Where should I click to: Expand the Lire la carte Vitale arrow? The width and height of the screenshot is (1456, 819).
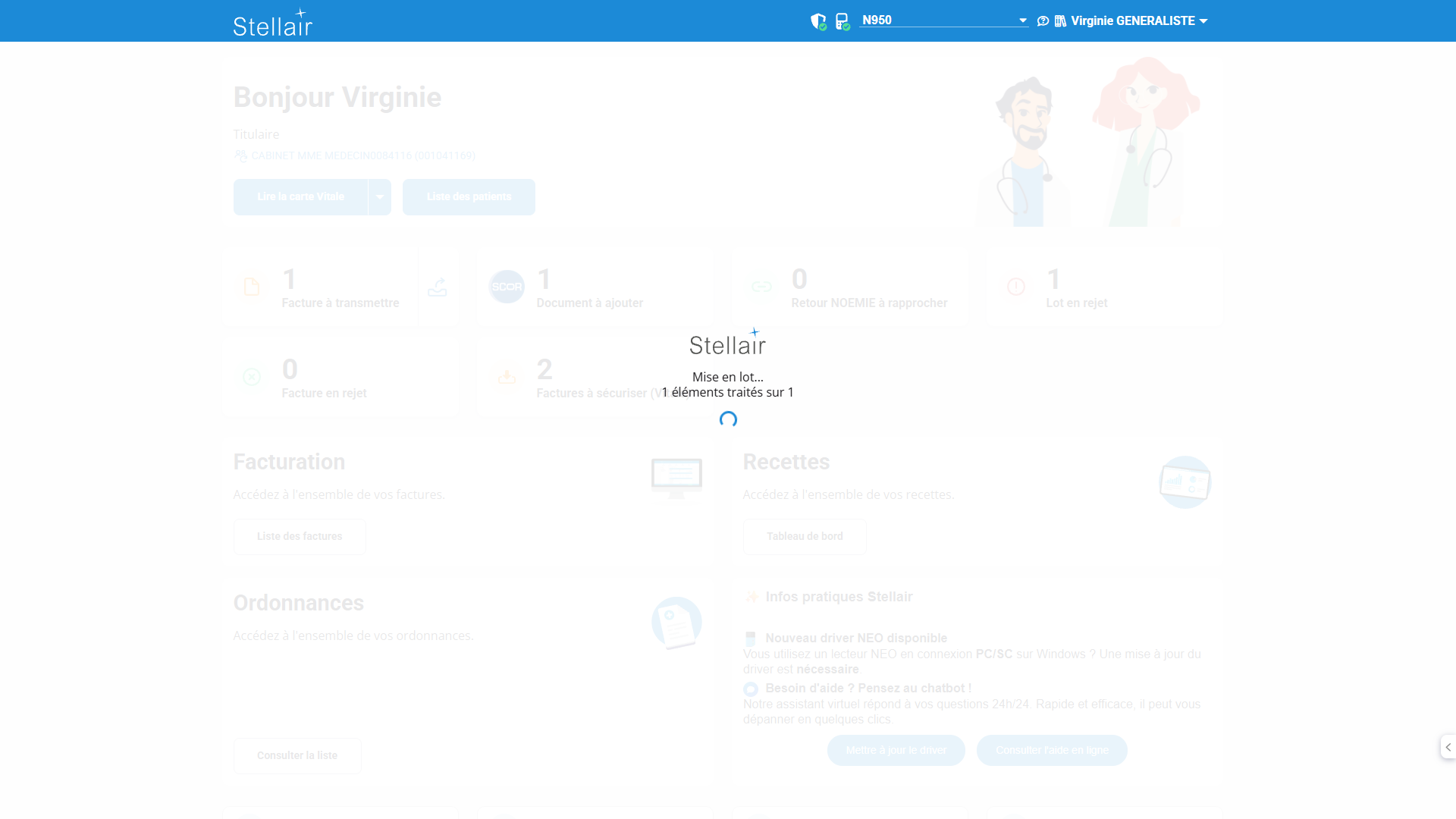tap(380, 197)
